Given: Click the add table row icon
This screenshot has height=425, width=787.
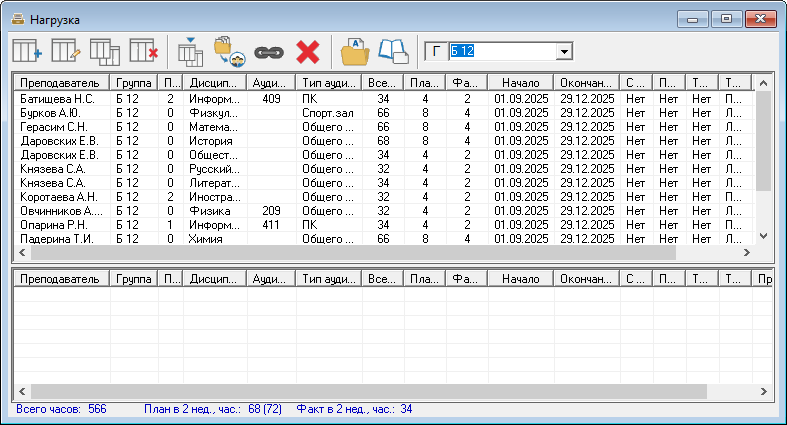Looking at the screenshot, I should click(26, 52).
